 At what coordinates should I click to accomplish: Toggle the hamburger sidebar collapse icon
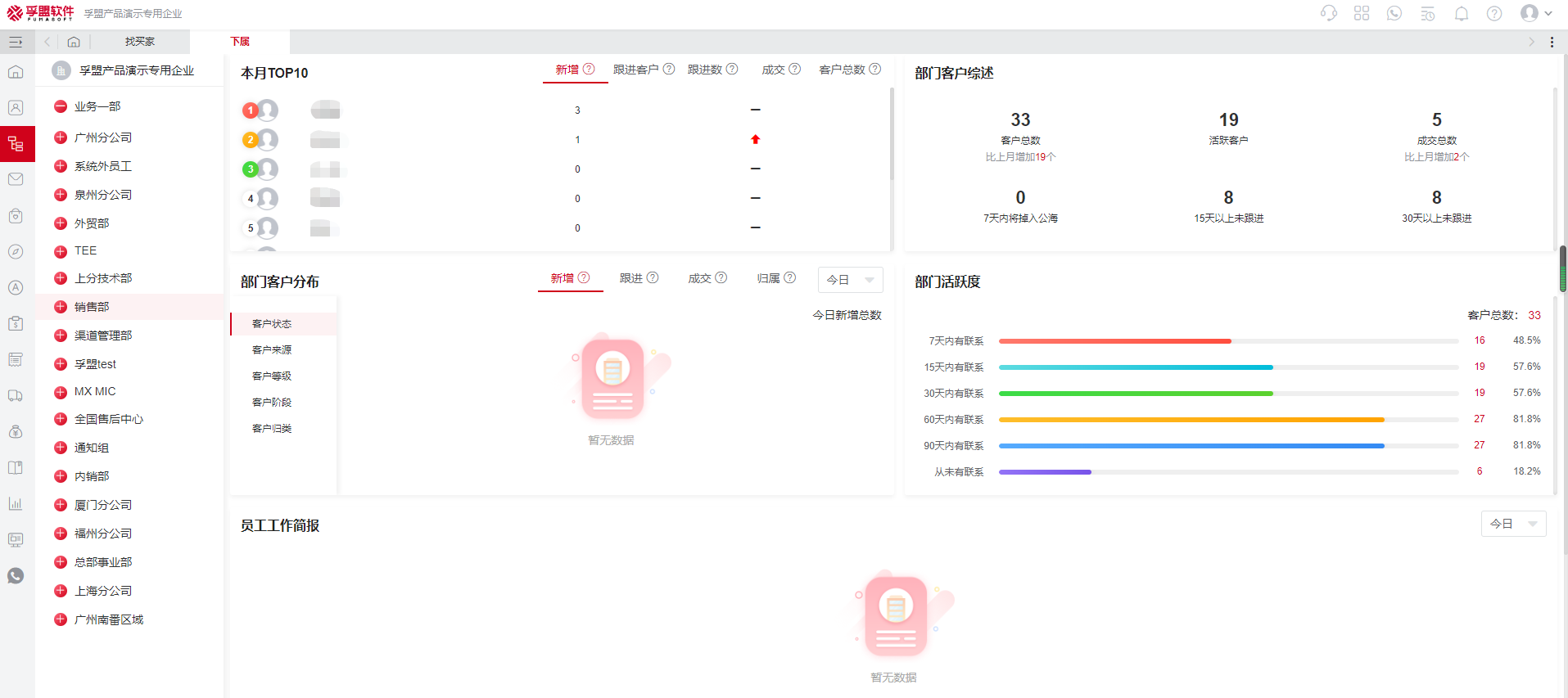coord(16,42)
